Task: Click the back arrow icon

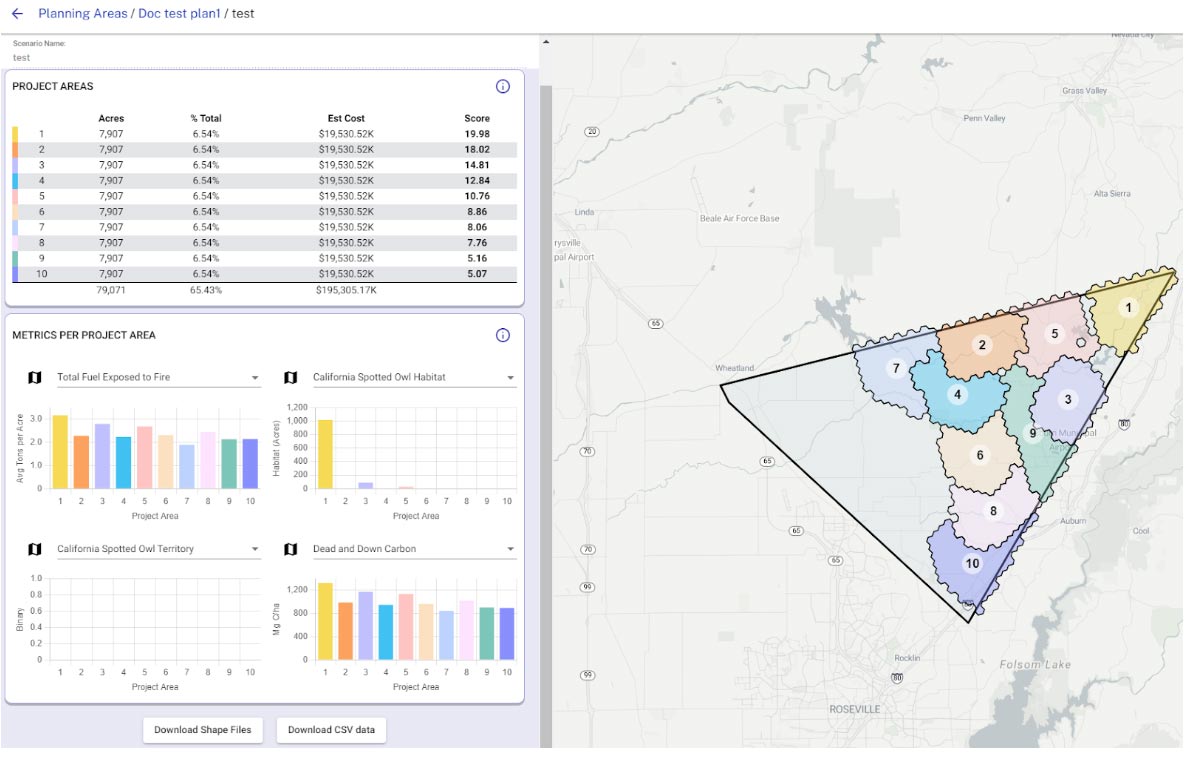Action: (x=17, y=14)
